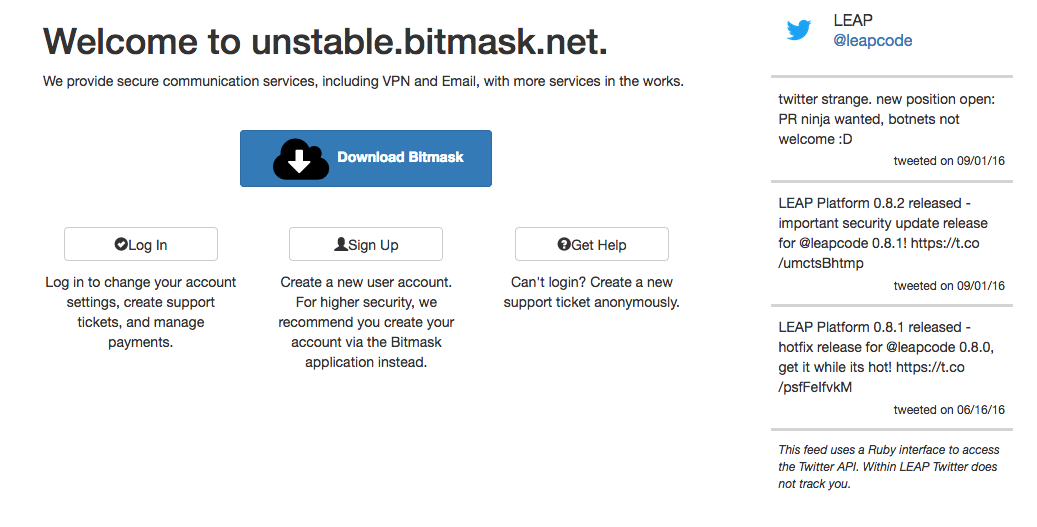The image size is (1037, 527).
Task: Click the Twitter bird icon
Action: point(798,30)
